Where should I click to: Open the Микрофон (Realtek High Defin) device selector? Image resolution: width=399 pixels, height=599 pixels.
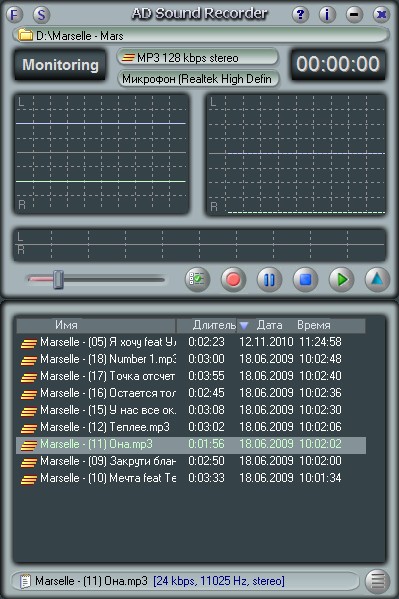(x=198, y=79)
